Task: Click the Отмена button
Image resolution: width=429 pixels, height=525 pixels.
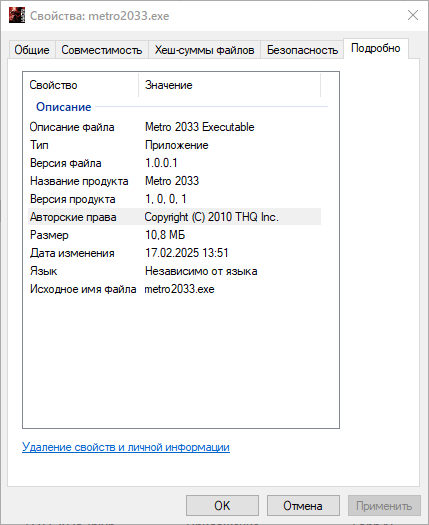Action: (x=303, y=506)
